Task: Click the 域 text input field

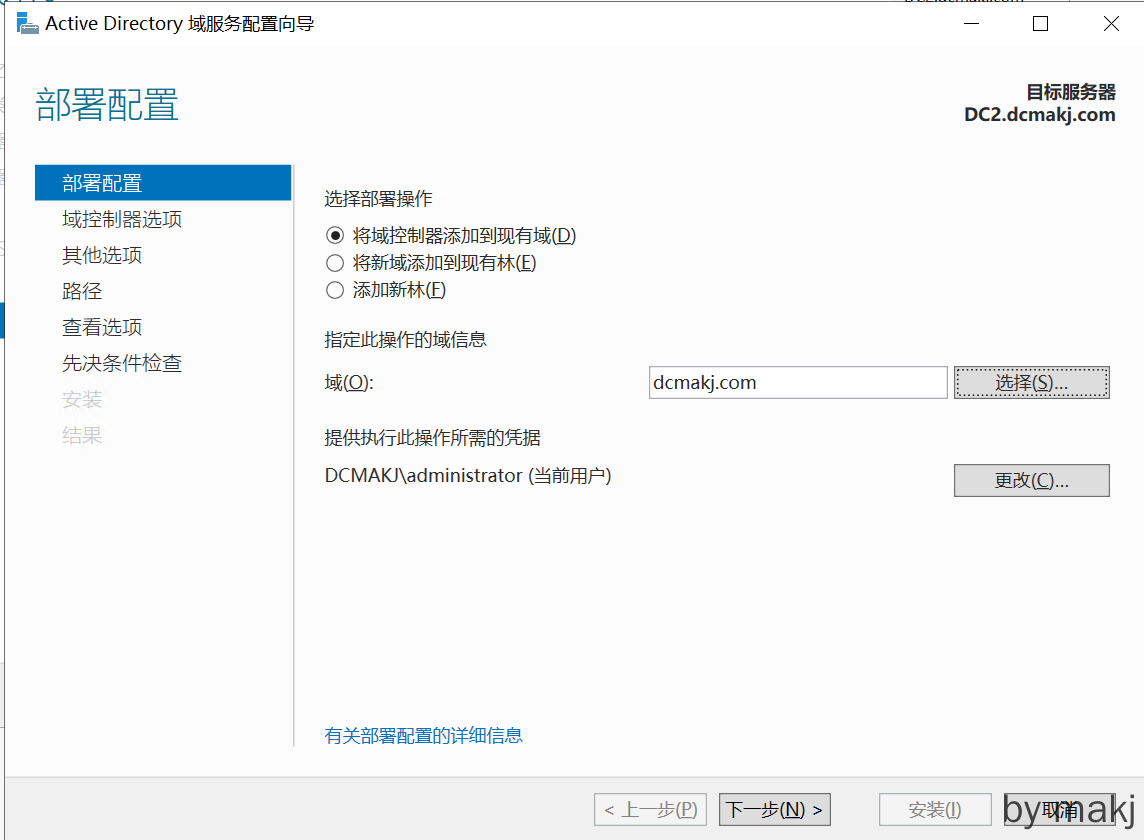Action: 797,383
